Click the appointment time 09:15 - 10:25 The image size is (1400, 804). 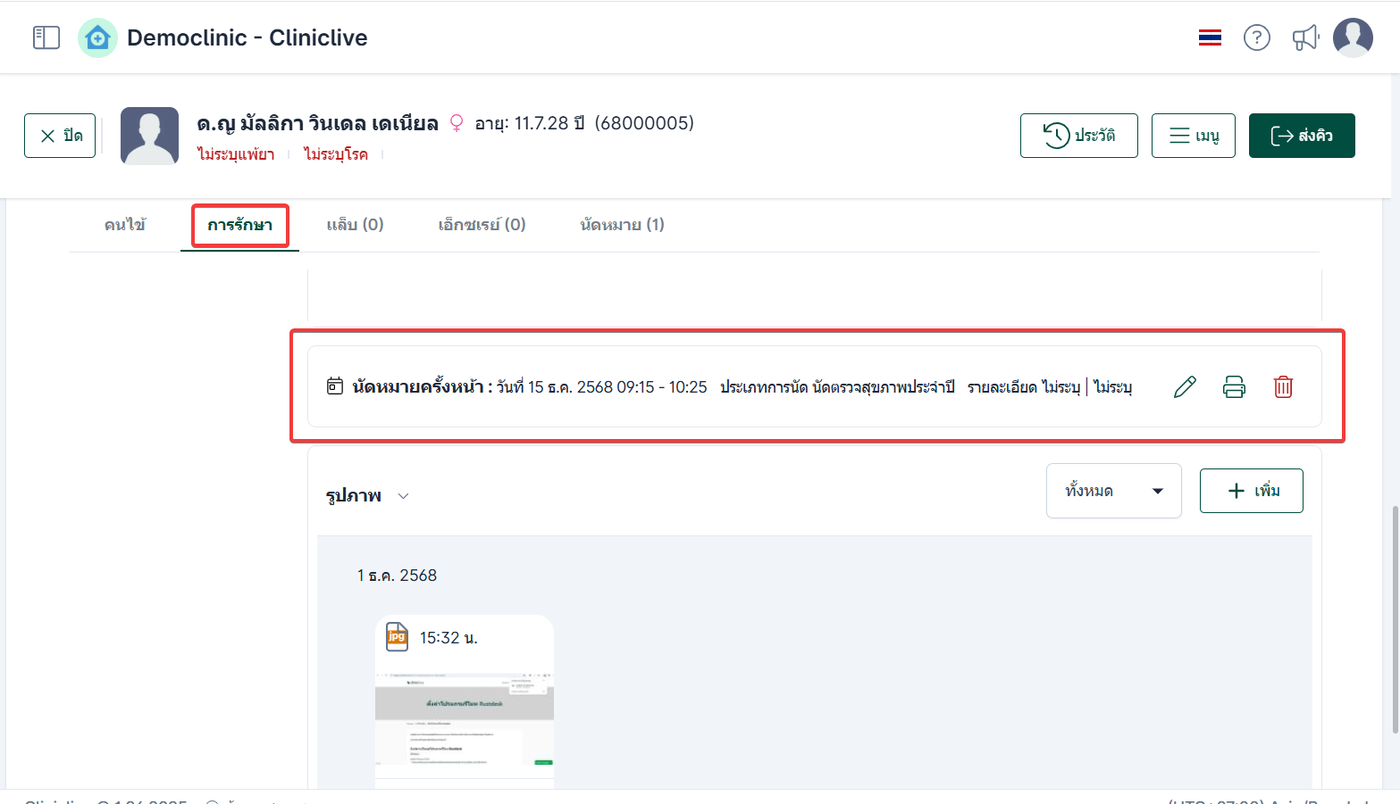tap(662, 387)
